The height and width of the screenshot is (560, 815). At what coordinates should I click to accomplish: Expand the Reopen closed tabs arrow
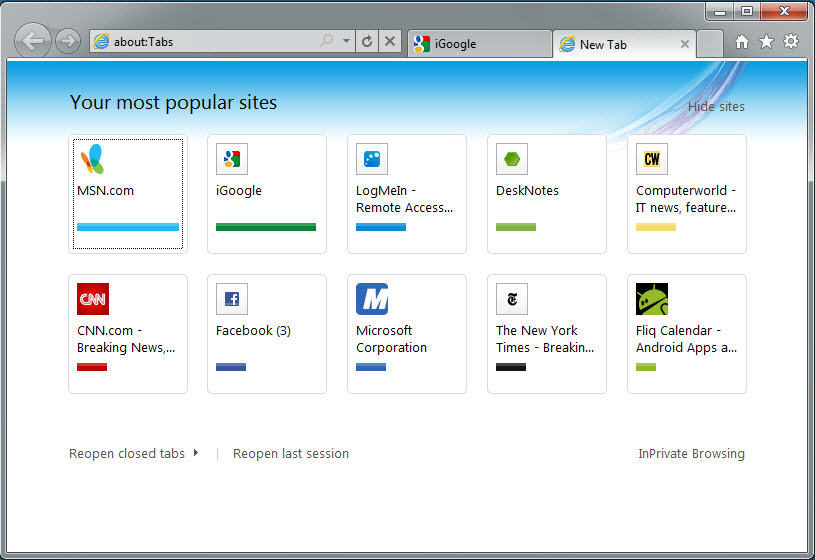196,453
